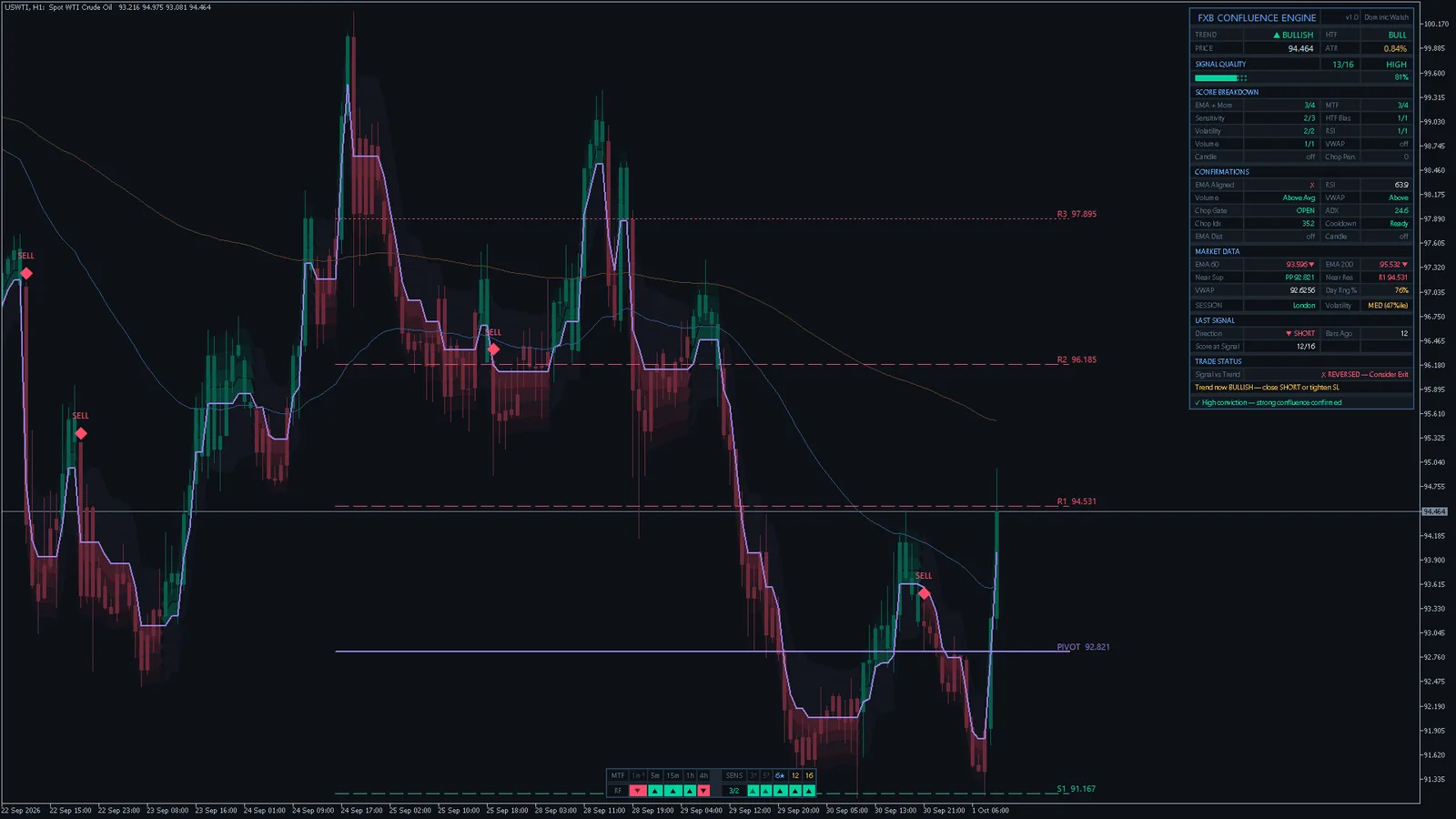This screenshot has height=819, width=1456.
Task: Click the green arrow under SENS 12
Action: pos(794,791)
